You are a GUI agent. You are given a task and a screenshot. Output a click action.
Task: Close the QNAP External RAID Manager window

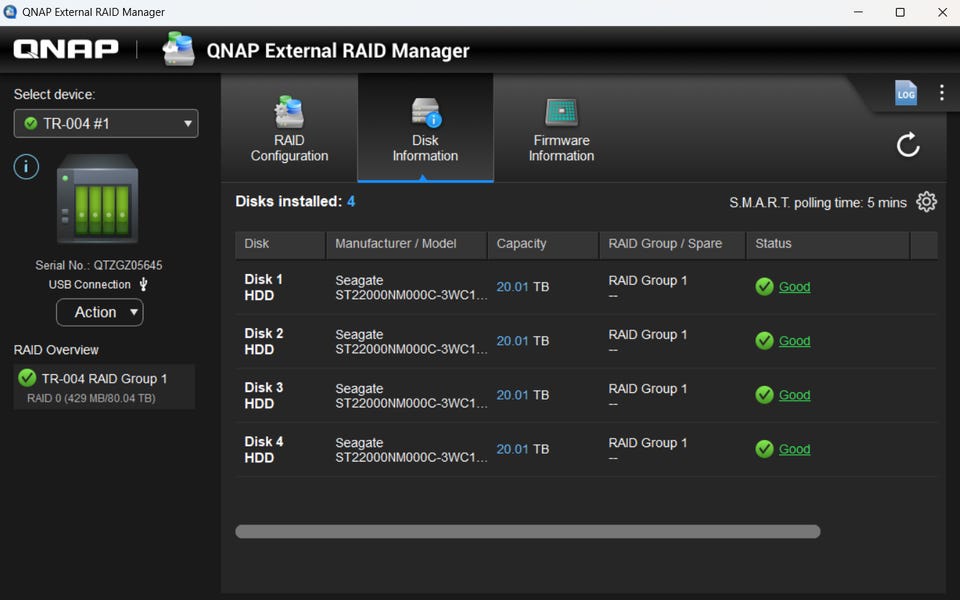coord(942,12)
